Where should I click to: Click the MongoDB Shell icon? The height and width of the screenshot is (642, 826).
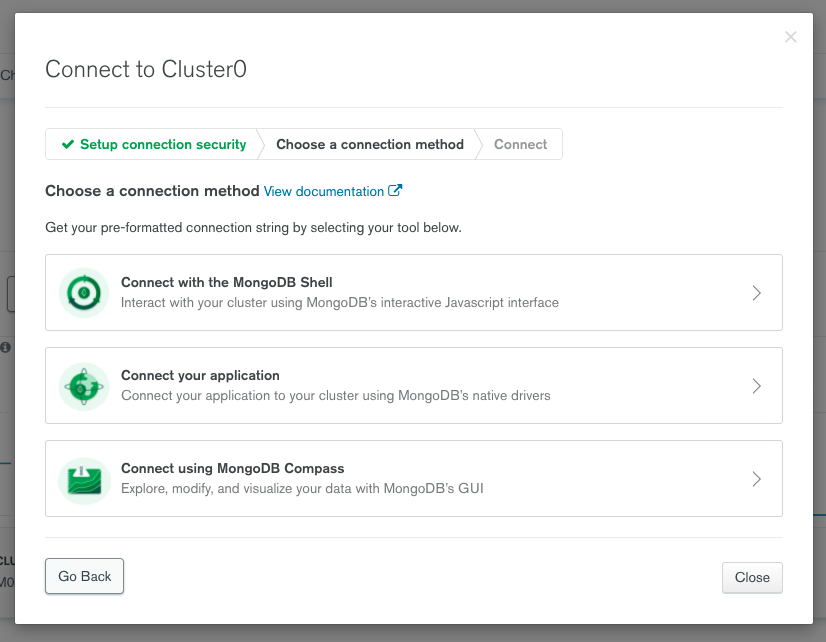[x=84, y=293]
